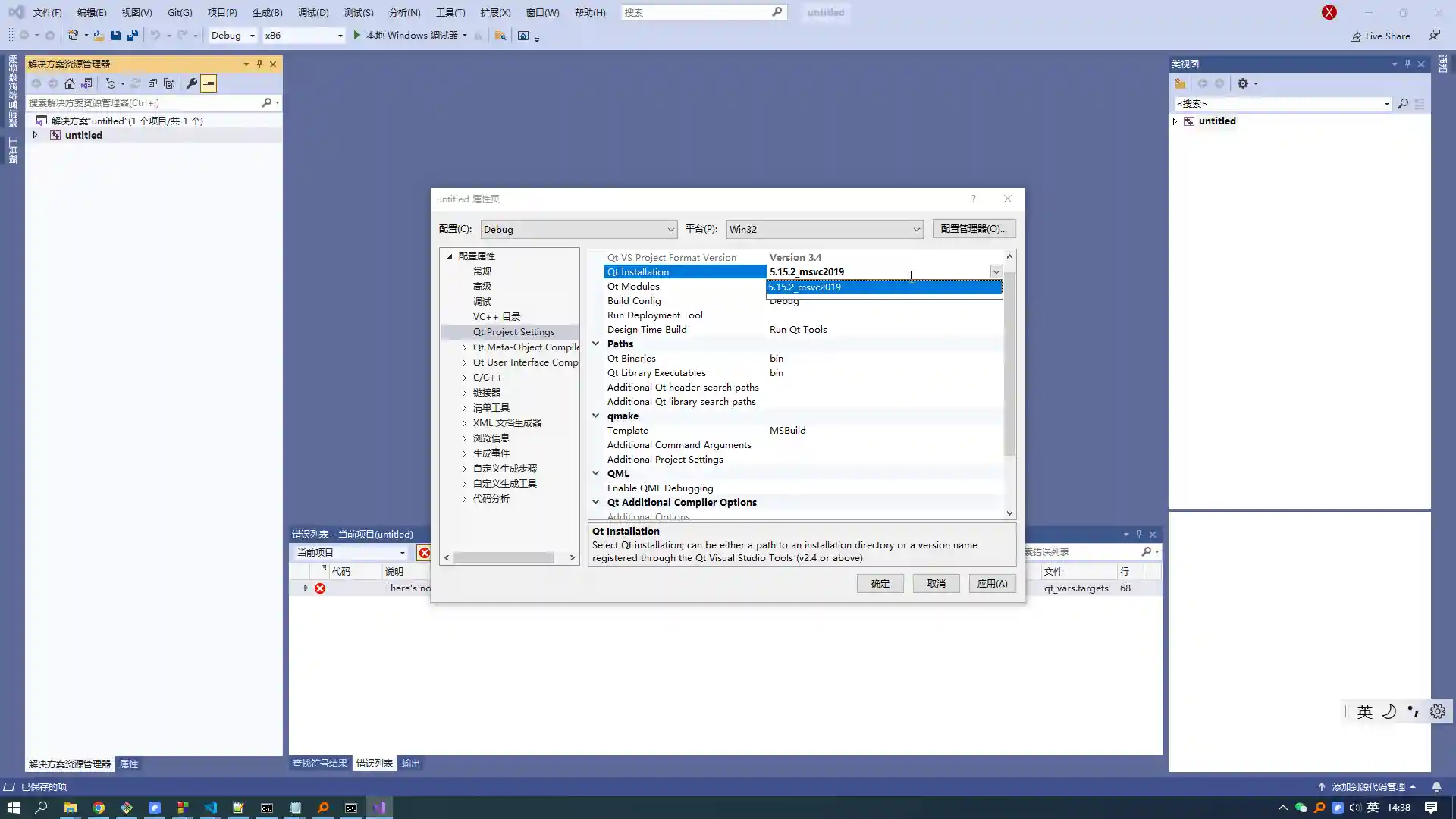The width and height of the screenshot is (1456, 819).
Task: Start the local Windows debugger with the green arrow
Action: (x=357, y=36)
